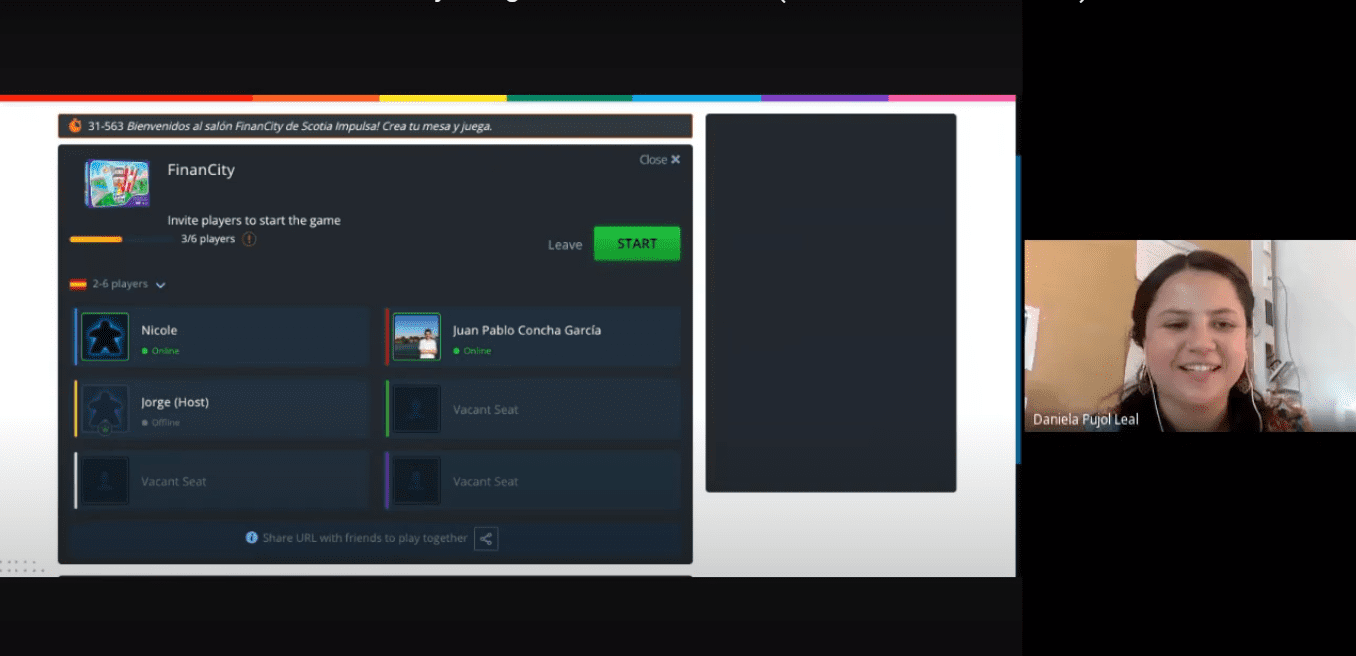The image size is (1356, 656).
Task: Click the Jorge (Host) player name
Action: tap(175, 402)
